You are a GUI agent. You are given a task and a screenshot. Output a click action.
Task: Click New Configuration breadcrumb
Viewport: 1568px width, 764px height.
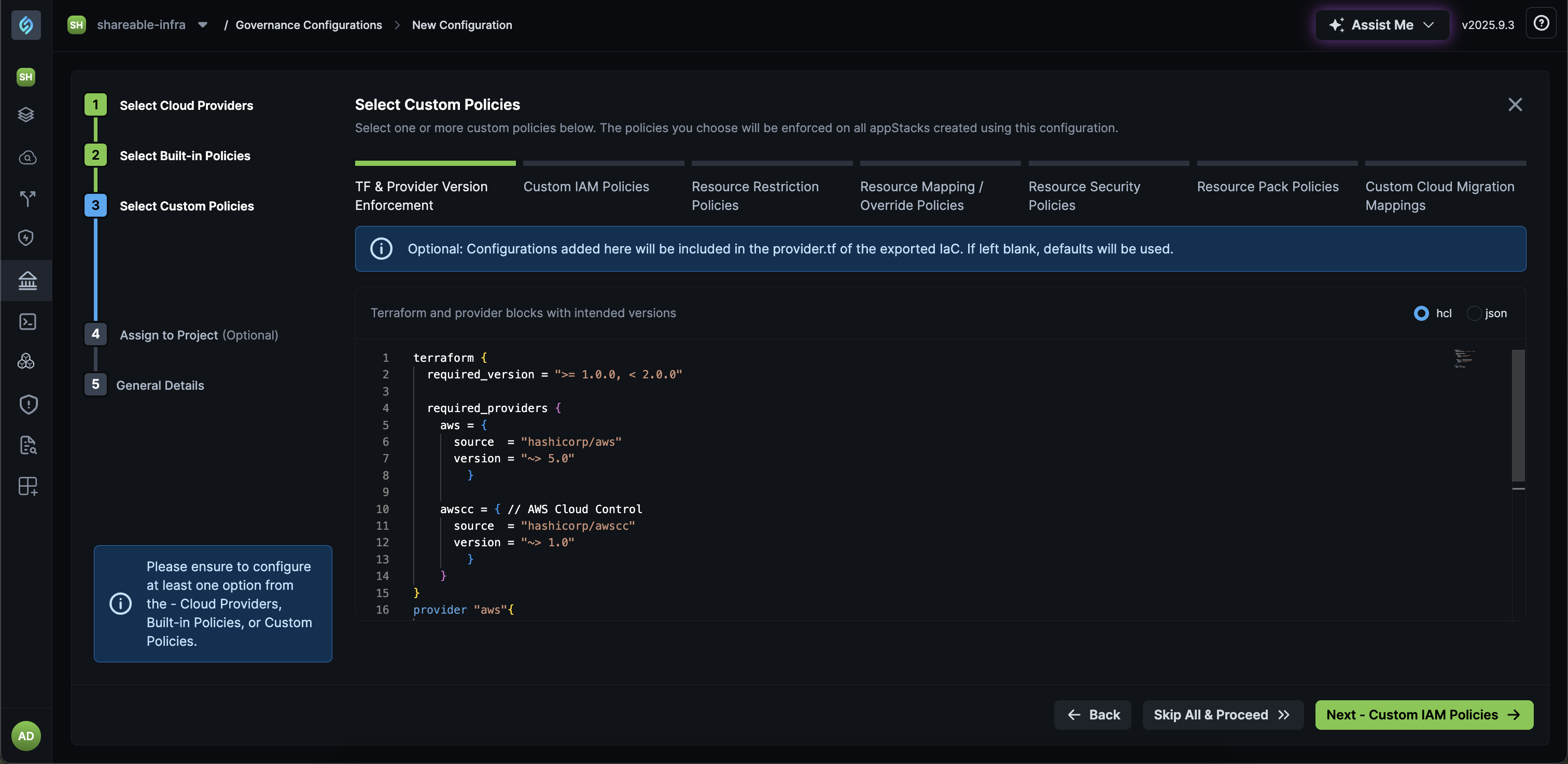point(462,25)
